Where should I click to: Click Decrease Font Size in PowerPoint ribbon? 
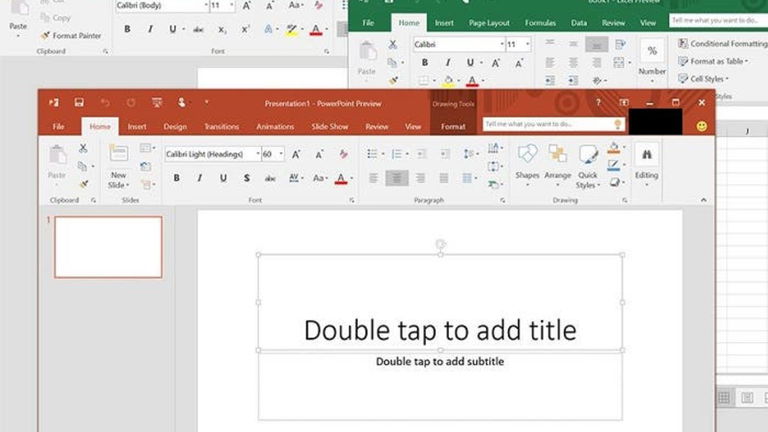coord(319,154)
